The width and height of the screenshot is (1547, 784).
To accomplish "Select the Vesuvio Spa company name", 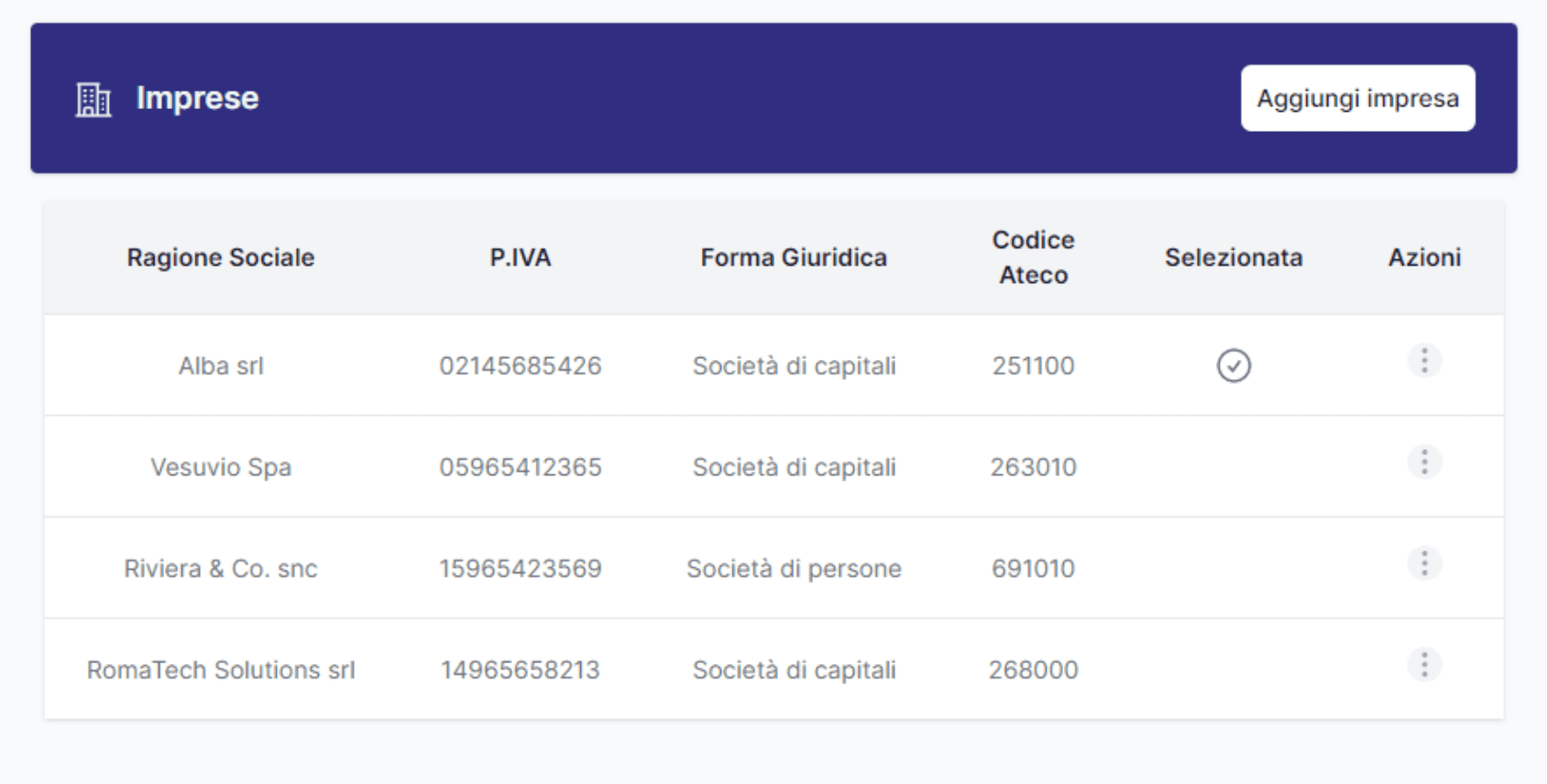I will [221, 467].
